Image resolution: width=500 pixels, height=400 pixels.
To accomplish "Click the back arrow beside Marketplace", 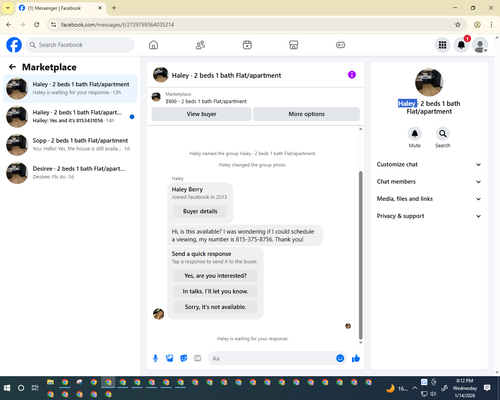I will click(12, 67).
